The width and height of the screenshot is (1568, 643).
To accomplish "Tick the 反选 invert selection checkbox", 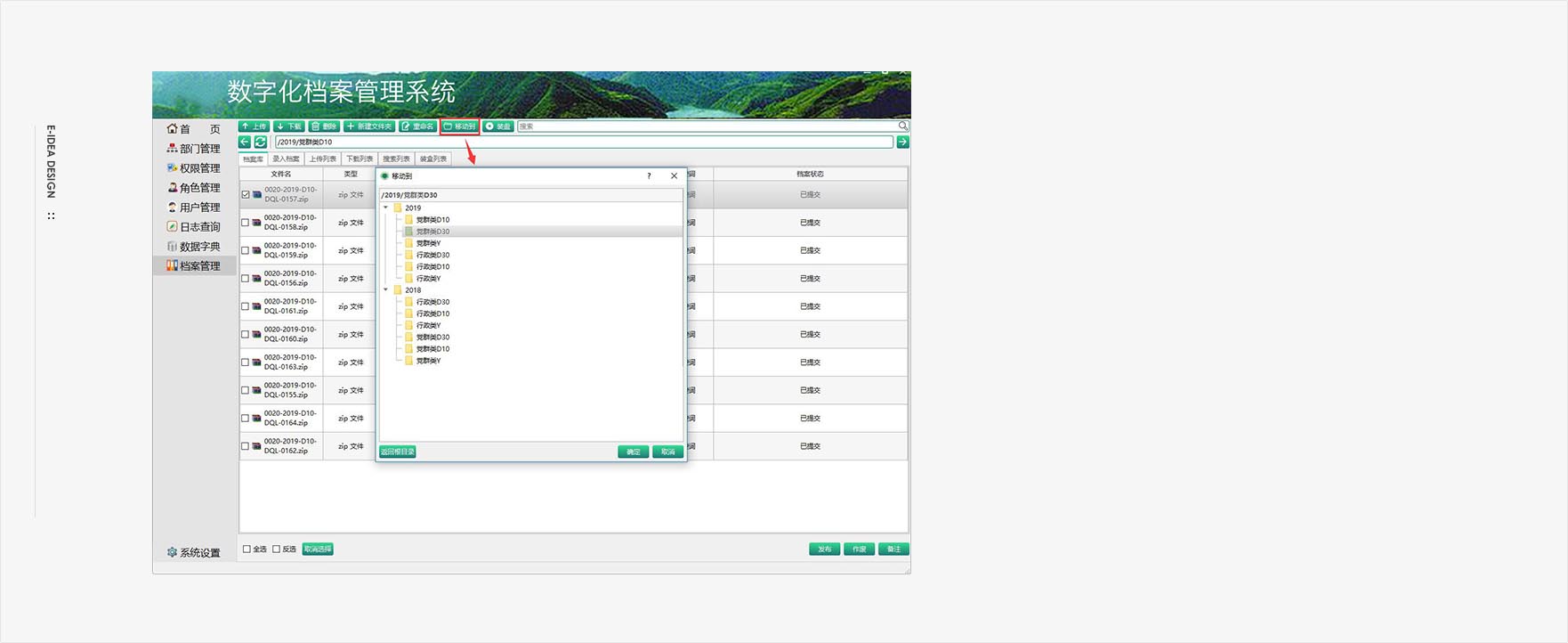I will 276,549.
